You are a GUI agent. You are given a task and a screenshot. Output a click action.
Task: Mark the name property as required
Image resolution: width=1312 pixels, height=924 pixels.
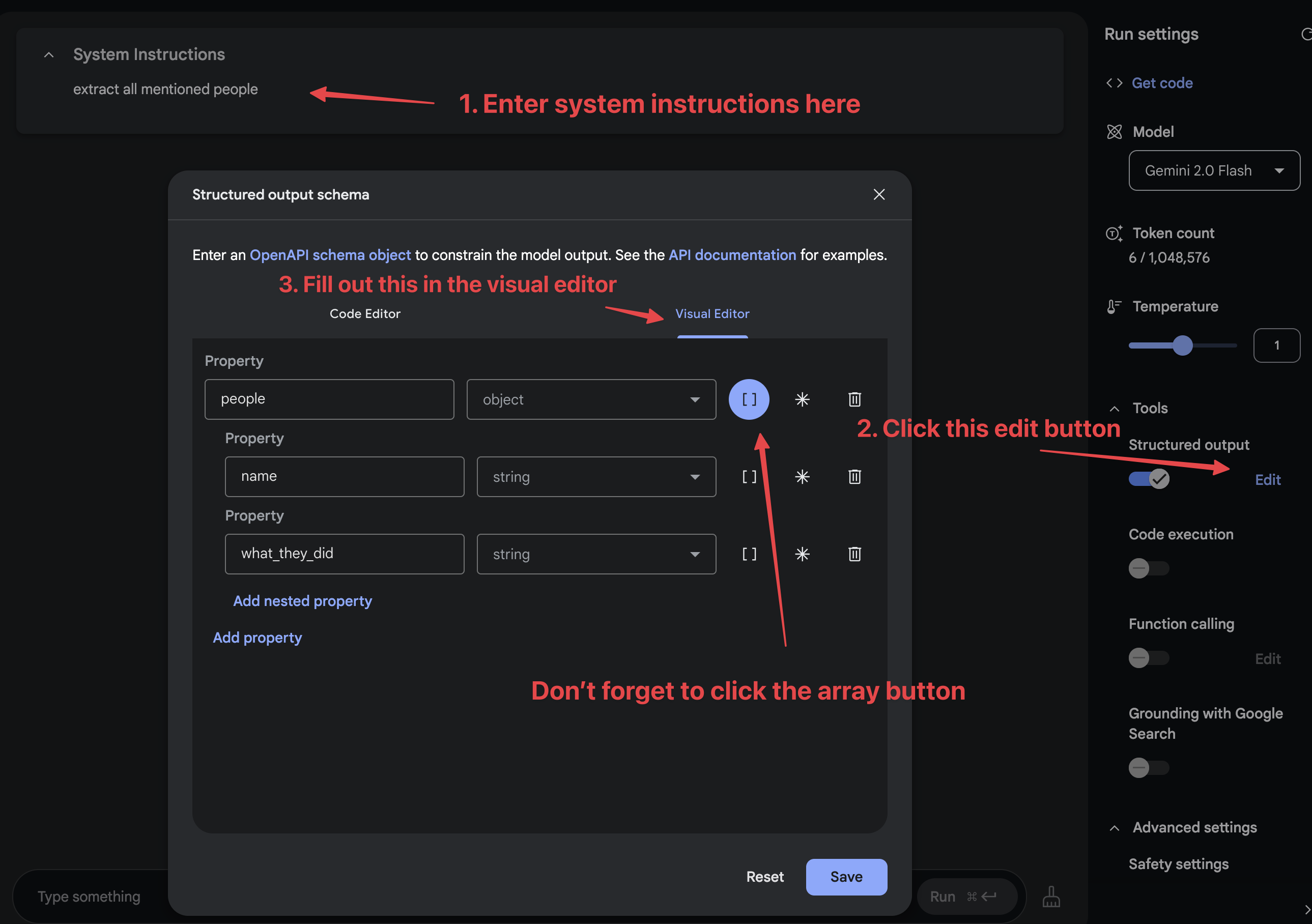(x=802, y=477)
